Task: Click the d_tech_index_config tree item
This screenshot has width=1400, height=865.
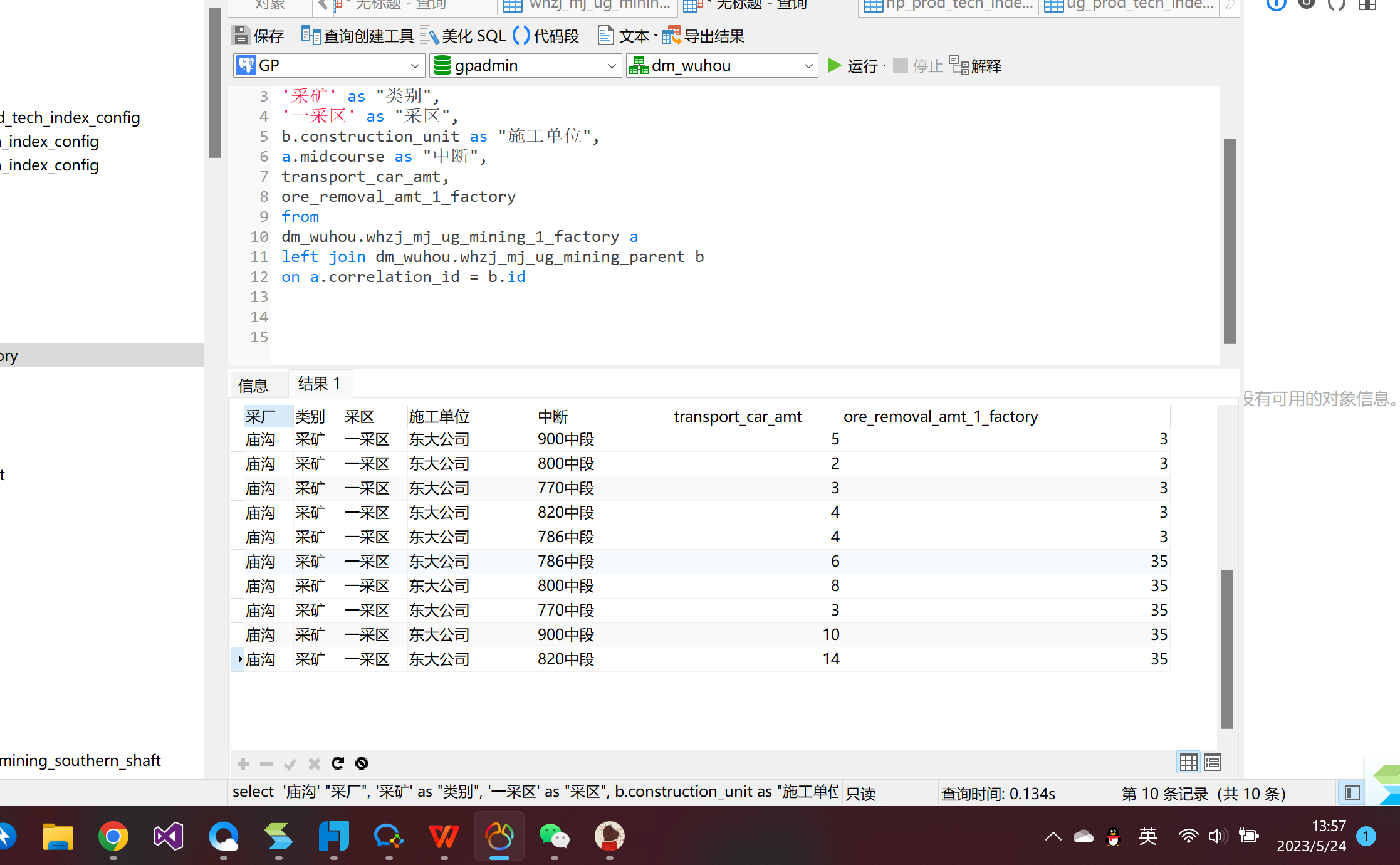Action: tap(70, 117)
